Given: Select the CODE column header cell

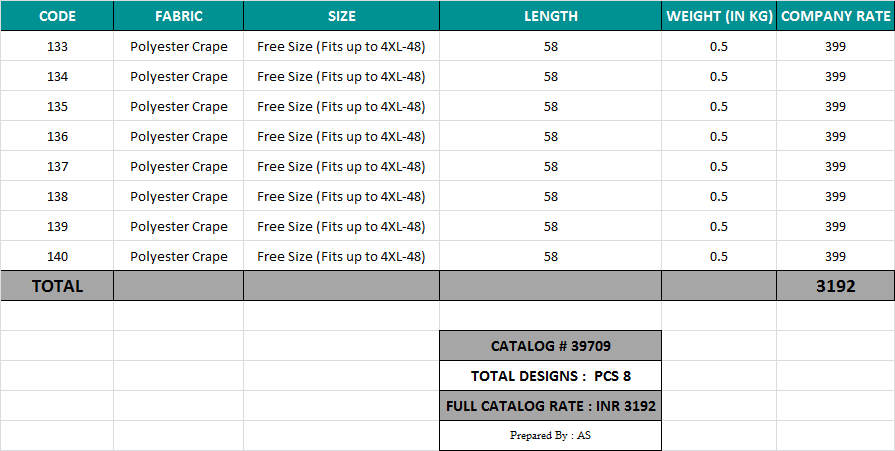Looking at the screenshot, I should pos(57,16).
